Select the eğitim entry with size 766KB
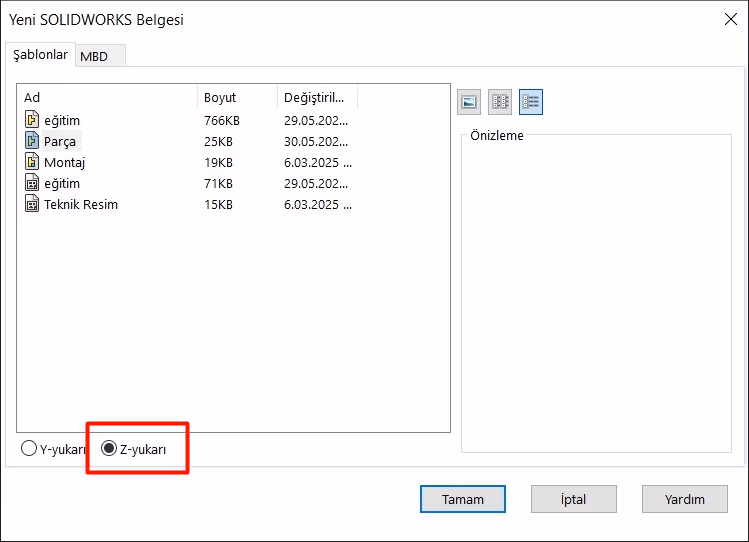The height and width of the screenshot is (542, 749). (62, 120)
